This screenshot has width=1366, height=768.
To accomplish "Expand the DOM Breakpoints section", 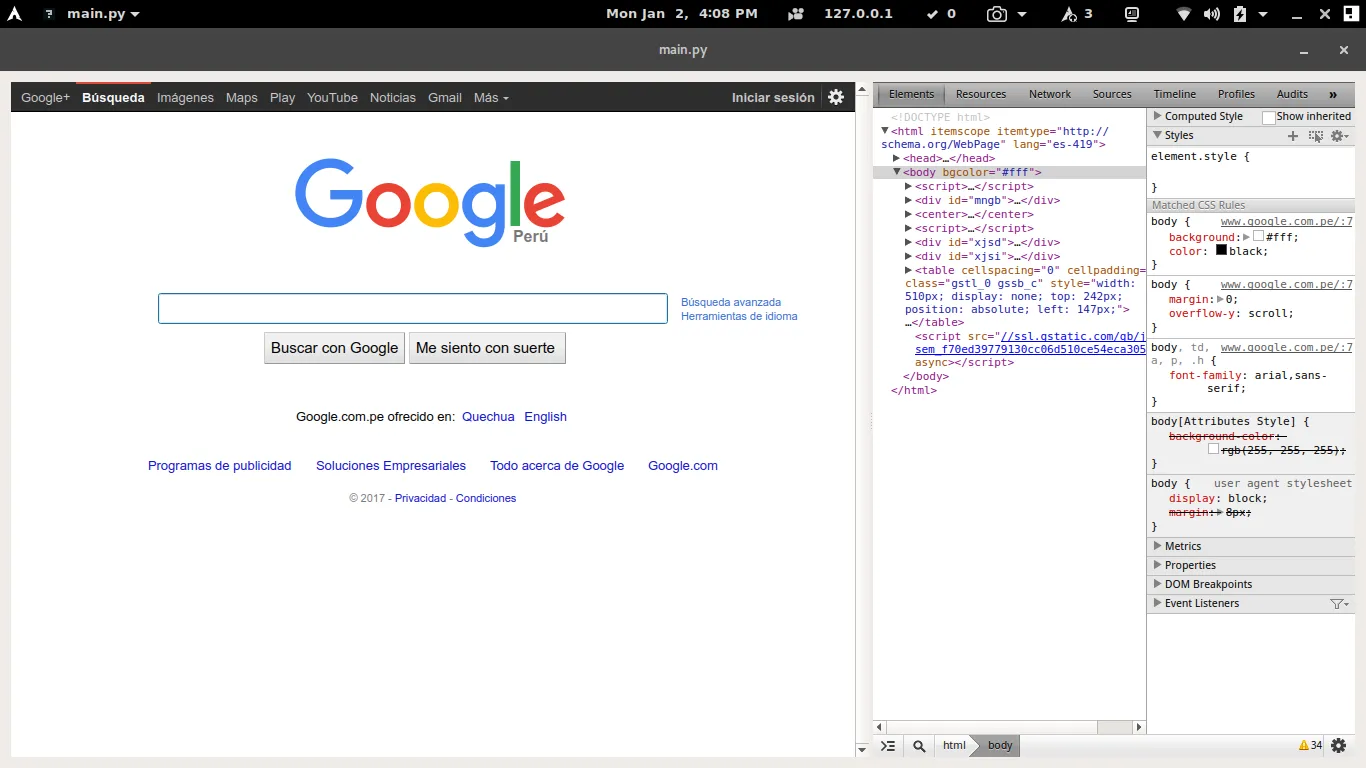I will [x=1157, y=584].
